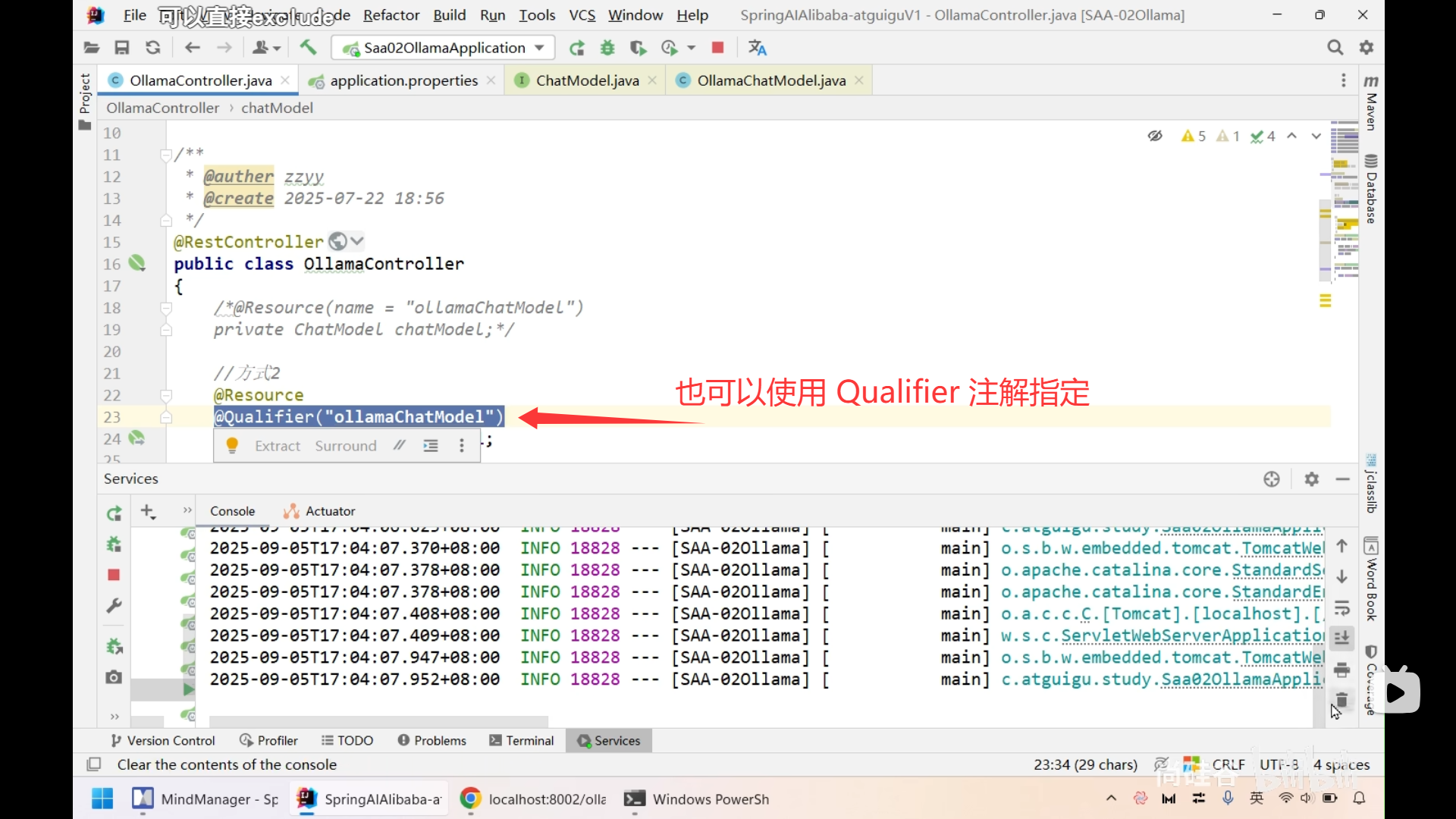Stop the running application with red square

(x=717, y=48)
